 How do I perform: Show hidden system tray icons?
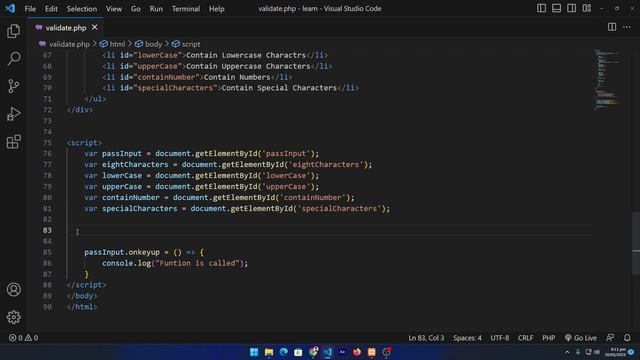tap(567, 352)
